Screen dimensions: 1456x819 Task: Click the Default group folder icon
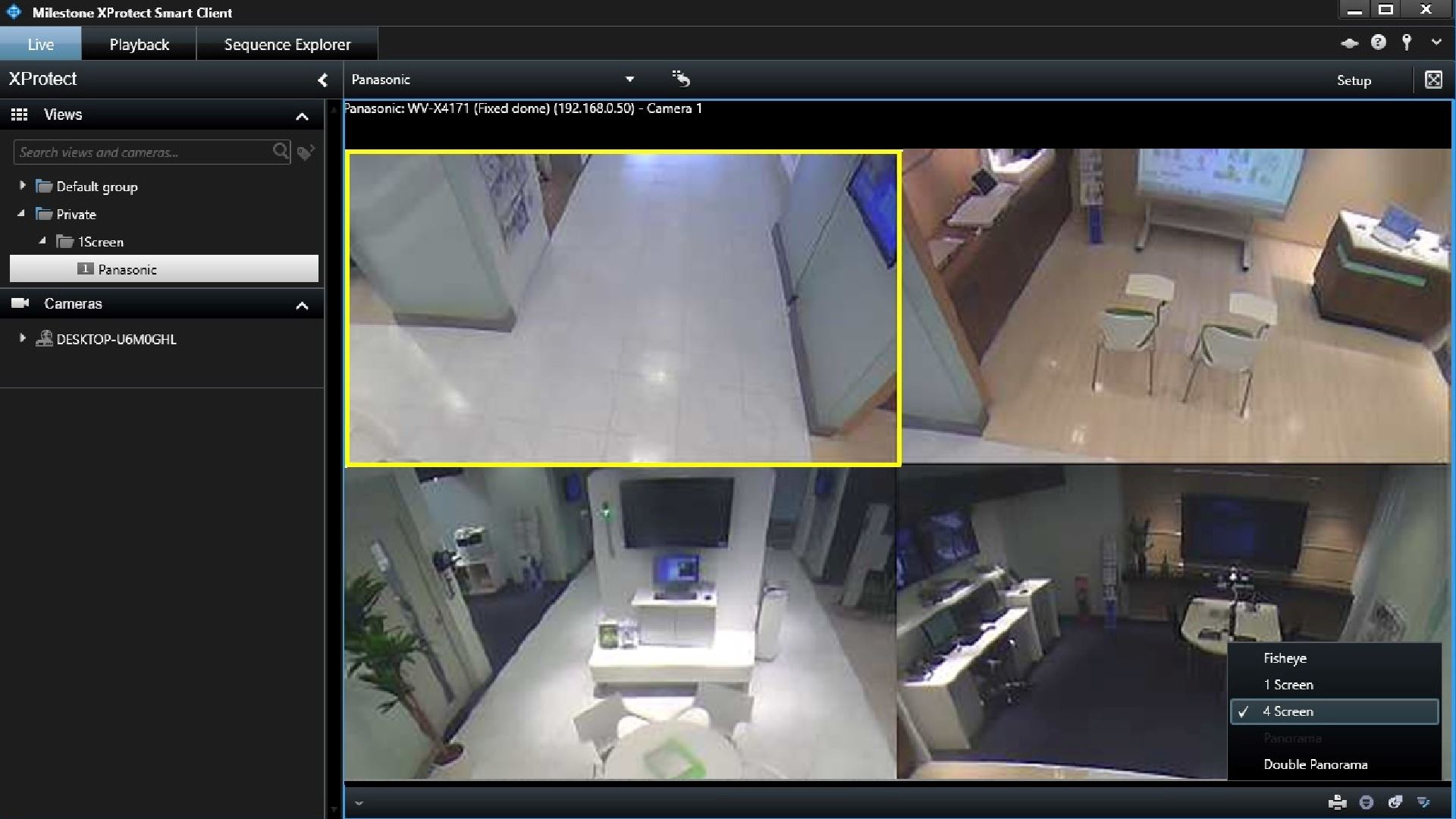[44, 186]
